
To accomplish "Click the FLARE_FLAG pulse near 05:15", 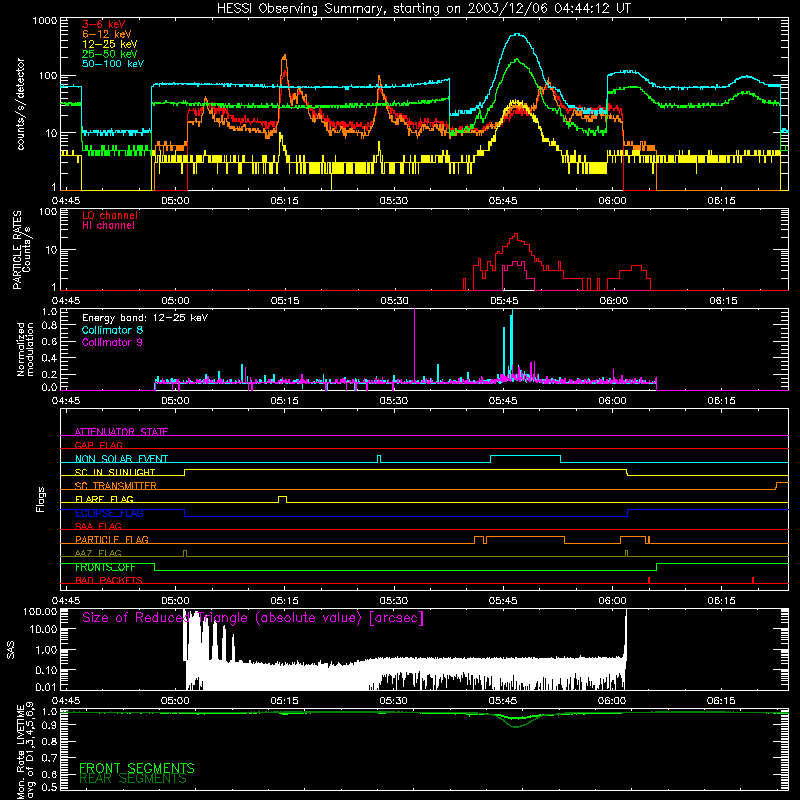I will (x=282, y=499).
